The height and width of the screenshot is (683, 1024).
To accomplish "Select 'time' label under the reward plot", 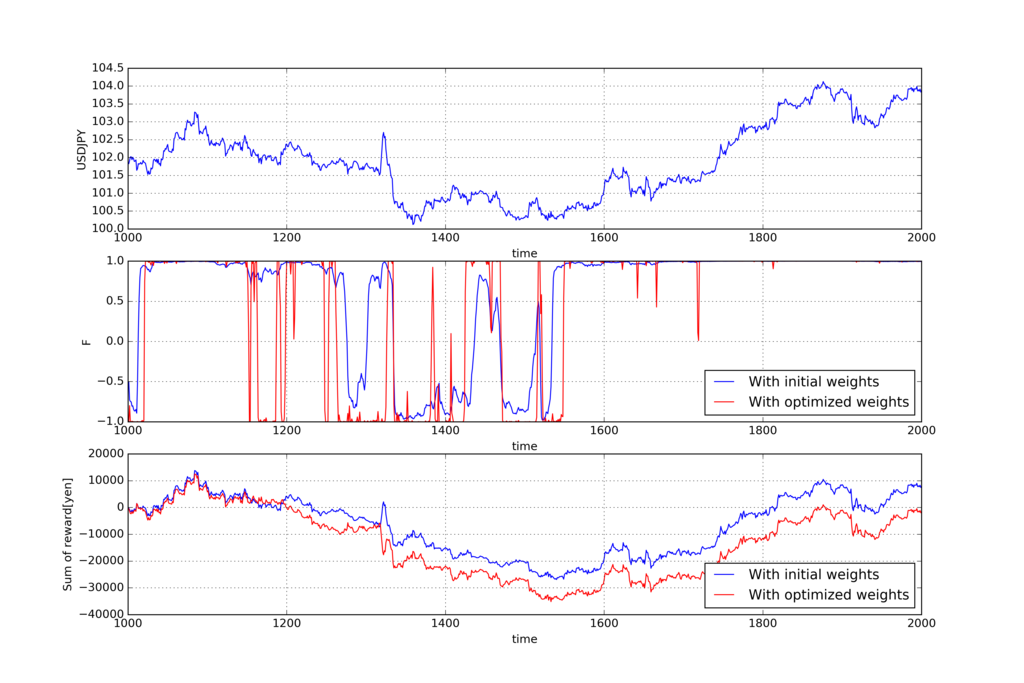I will (524, 639).
